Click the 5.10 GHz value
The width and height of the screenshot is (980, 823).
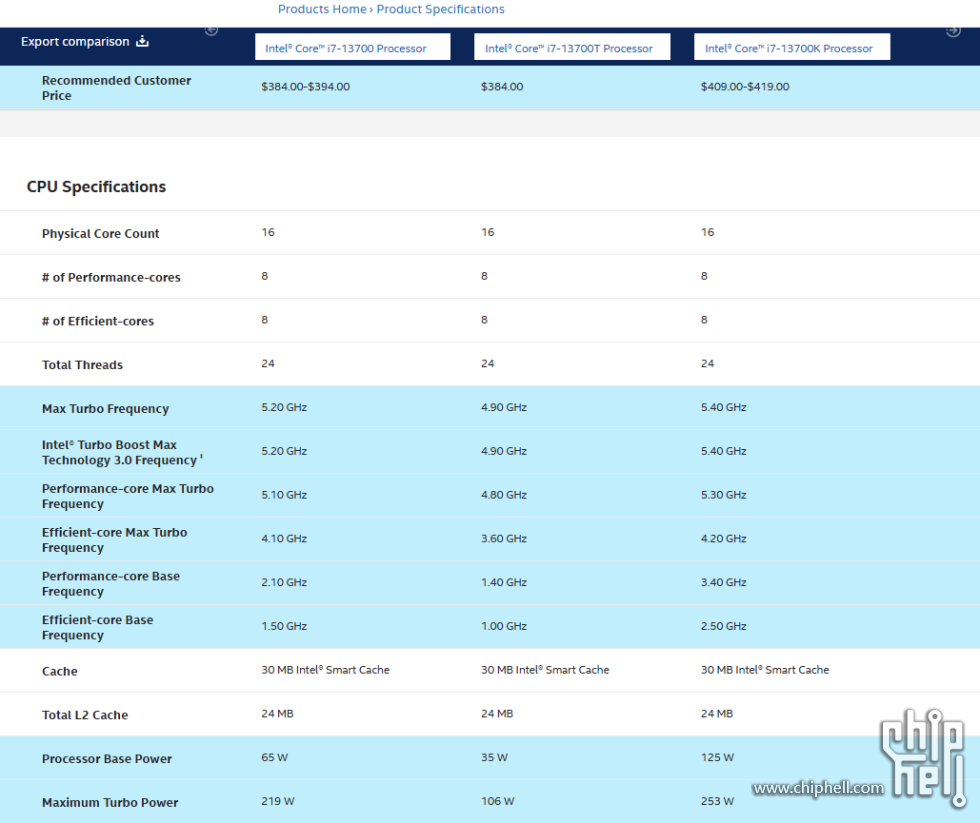(284, 495)
